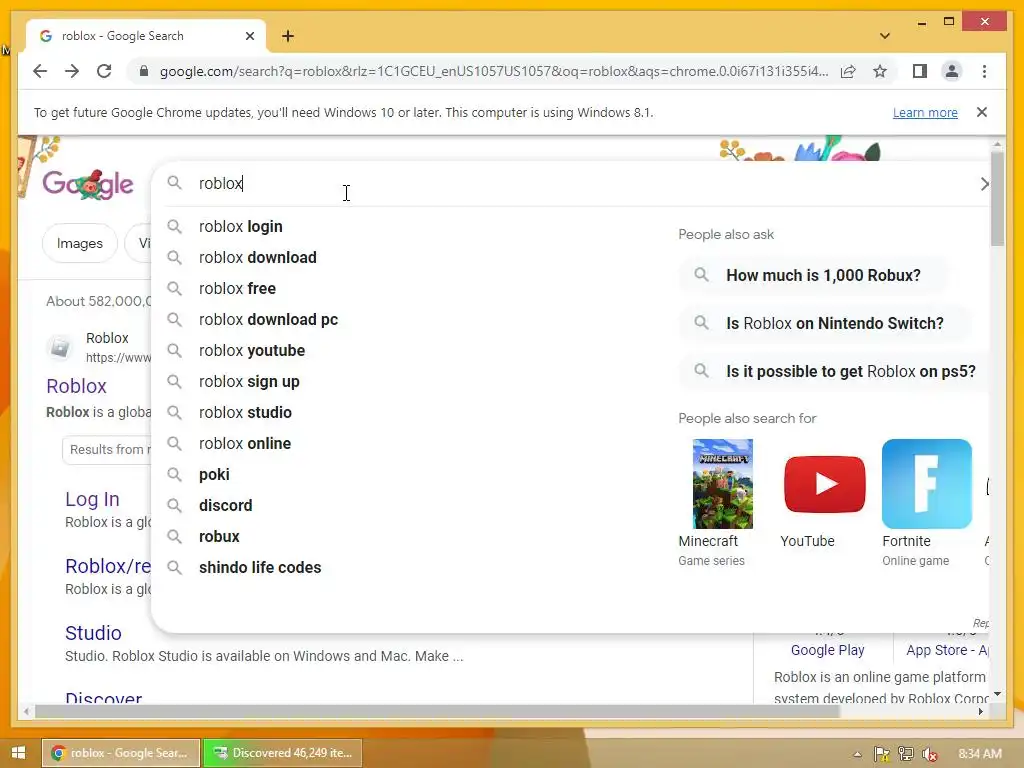Open the muted volume tray icon
This screenshot has width=1024, height=768.
pos(930,754)
